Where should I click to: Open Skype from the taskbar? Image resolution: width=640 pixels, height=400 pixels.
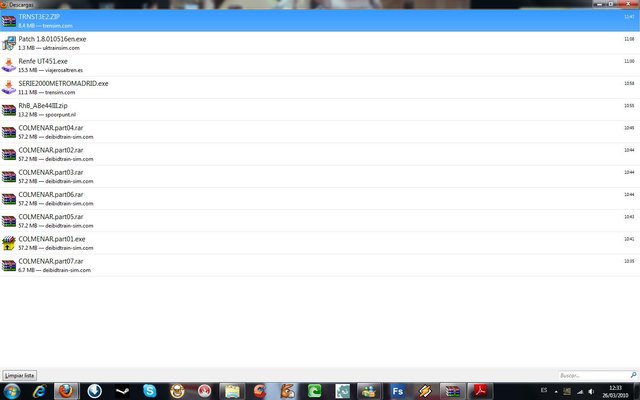(149, 391)
